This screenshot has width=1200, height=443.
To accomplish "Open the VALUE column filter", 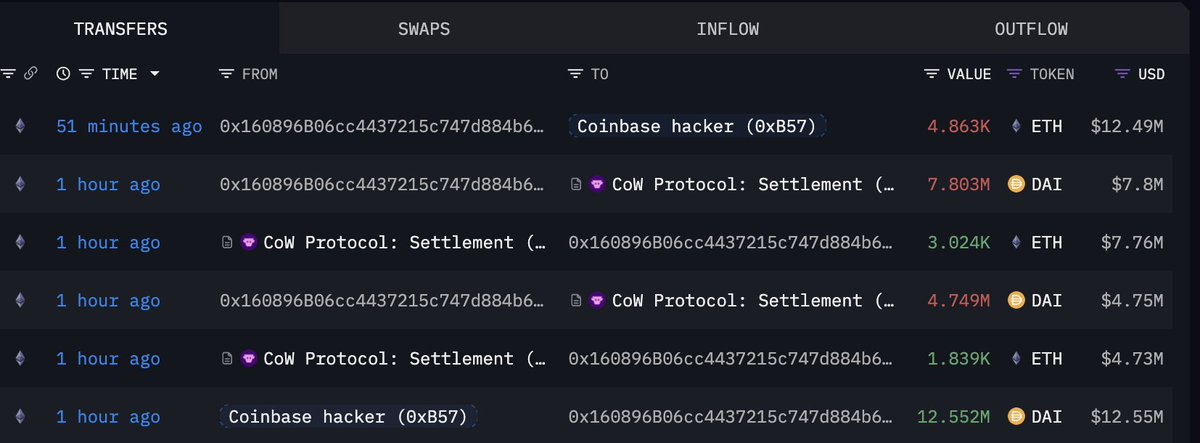I will tap(932, 74).
